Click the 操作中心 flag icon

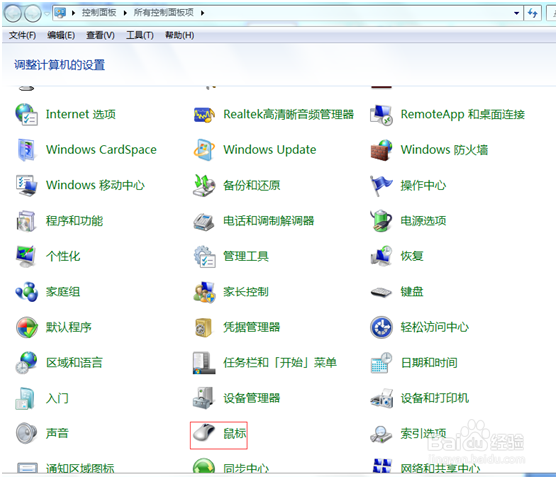[x=381, y=185]
